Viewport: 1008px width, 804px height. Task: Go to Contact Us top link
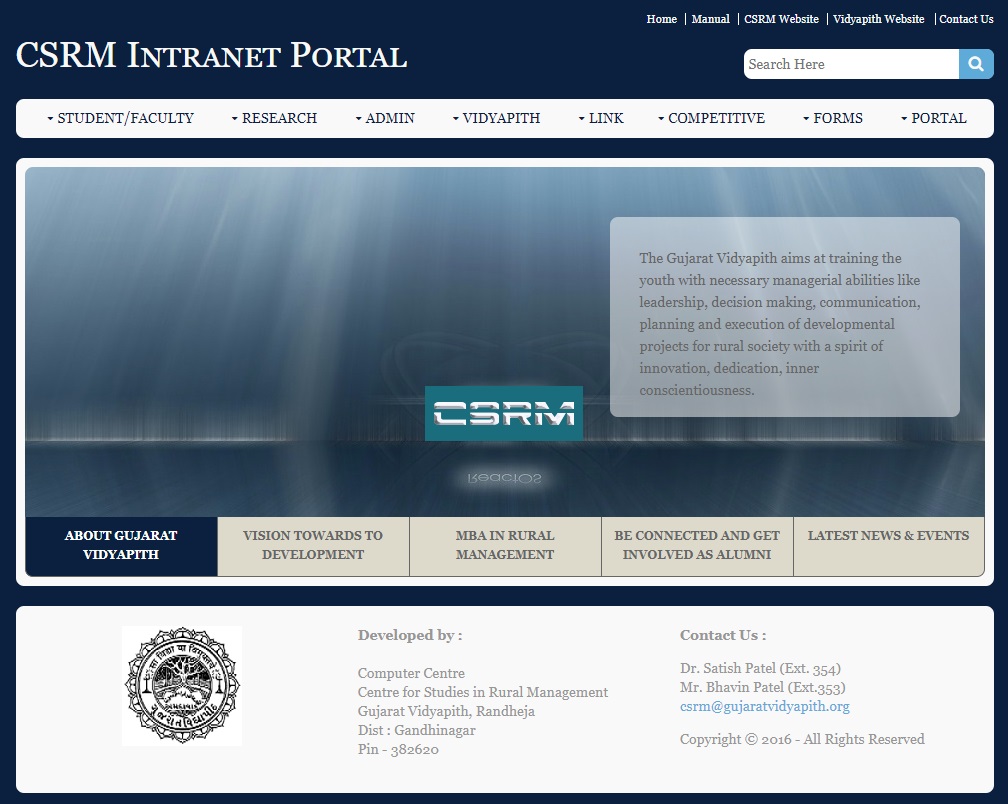(966, 19)
